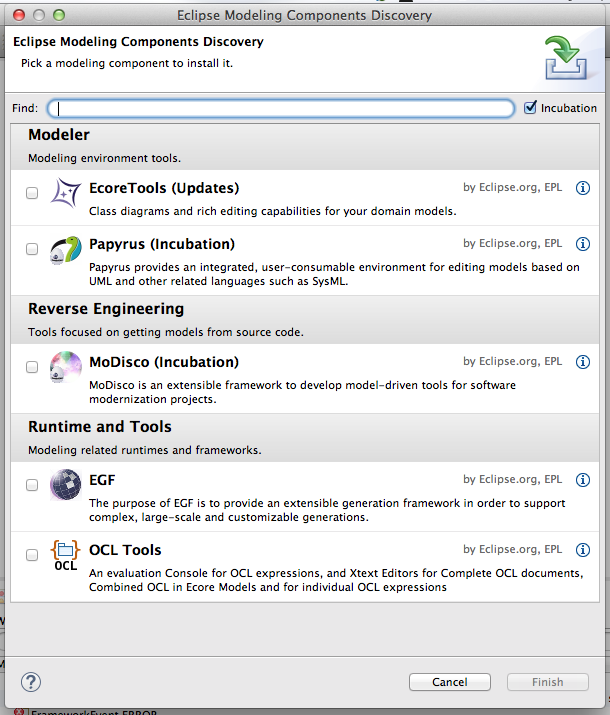This screenshot has height=715, width=610.
Task: Show info for Papyrus (Incubation)
Action: (x=583, y=244)
